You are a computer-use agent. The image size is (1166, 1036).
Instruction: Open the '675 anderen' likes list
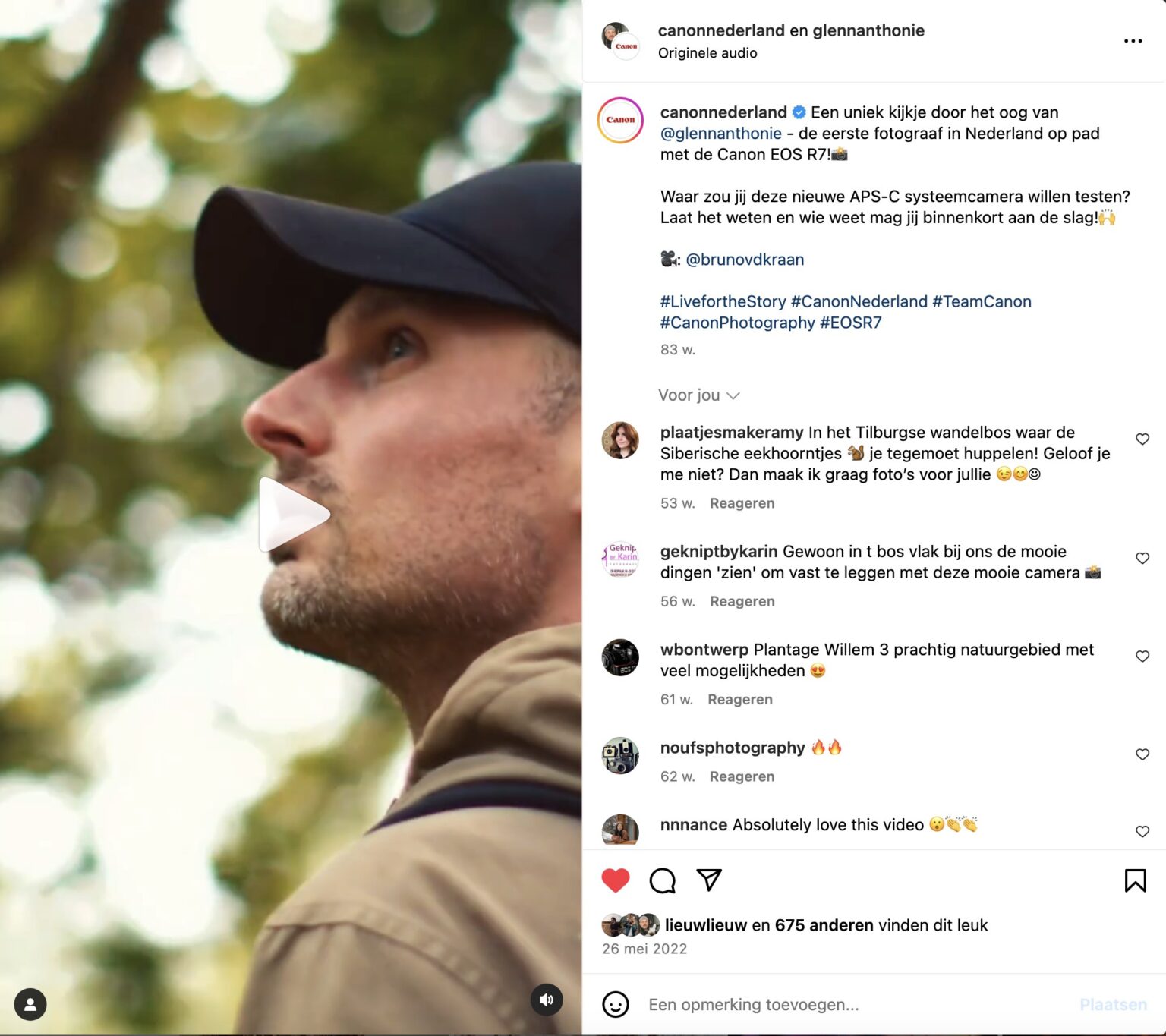pos(824,925)
